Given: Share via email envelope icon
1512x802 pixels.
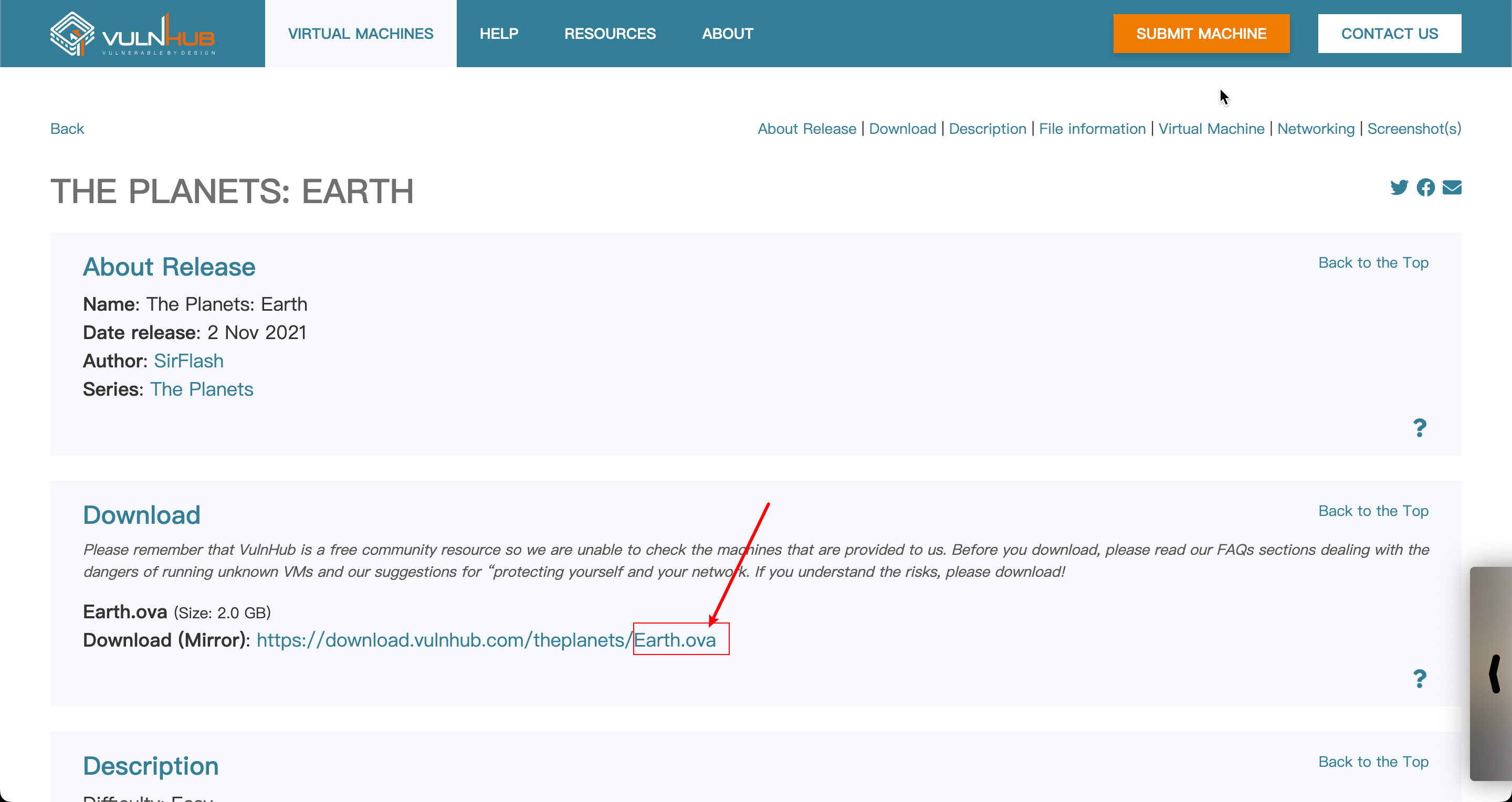Looking at the screenshot, I should pos(1452,188).
